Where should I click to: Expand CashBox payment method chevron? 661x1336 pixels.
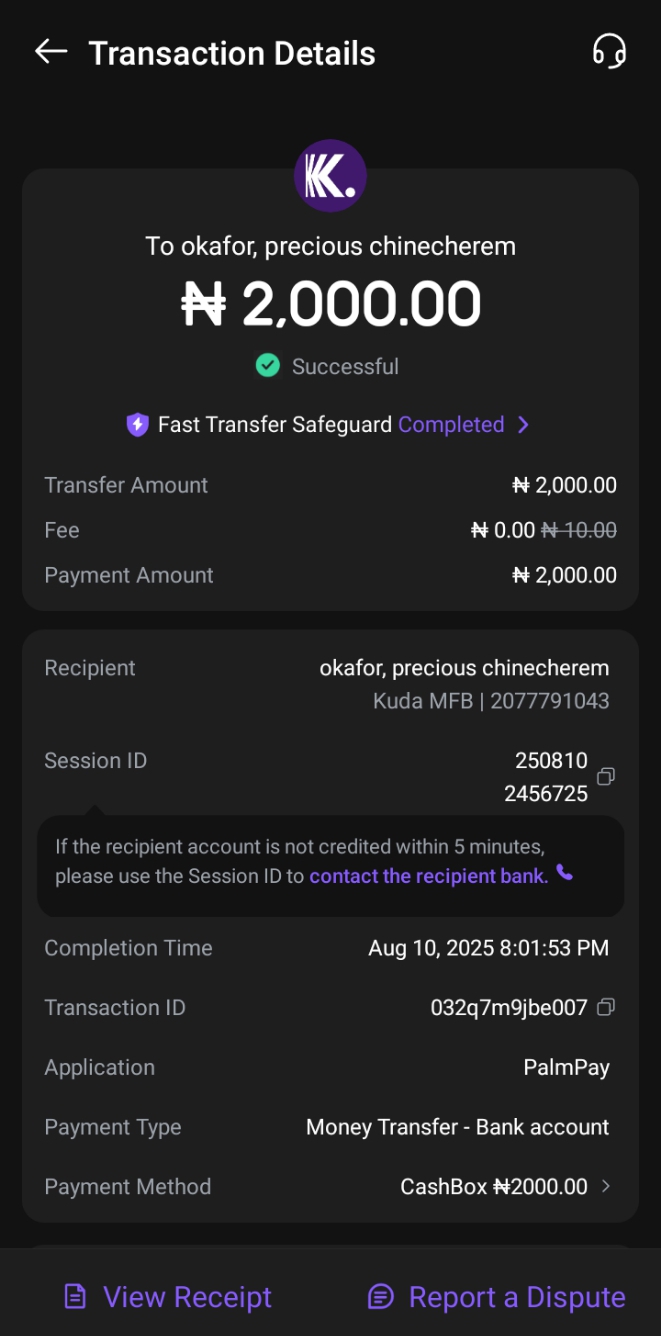pos(605,1187)
